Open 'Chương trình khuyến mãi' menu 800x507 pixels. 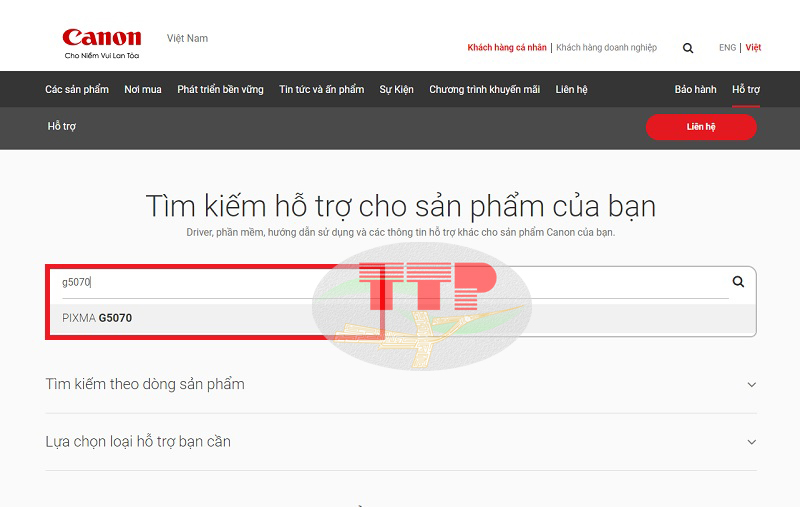click(x=484, y=89)
